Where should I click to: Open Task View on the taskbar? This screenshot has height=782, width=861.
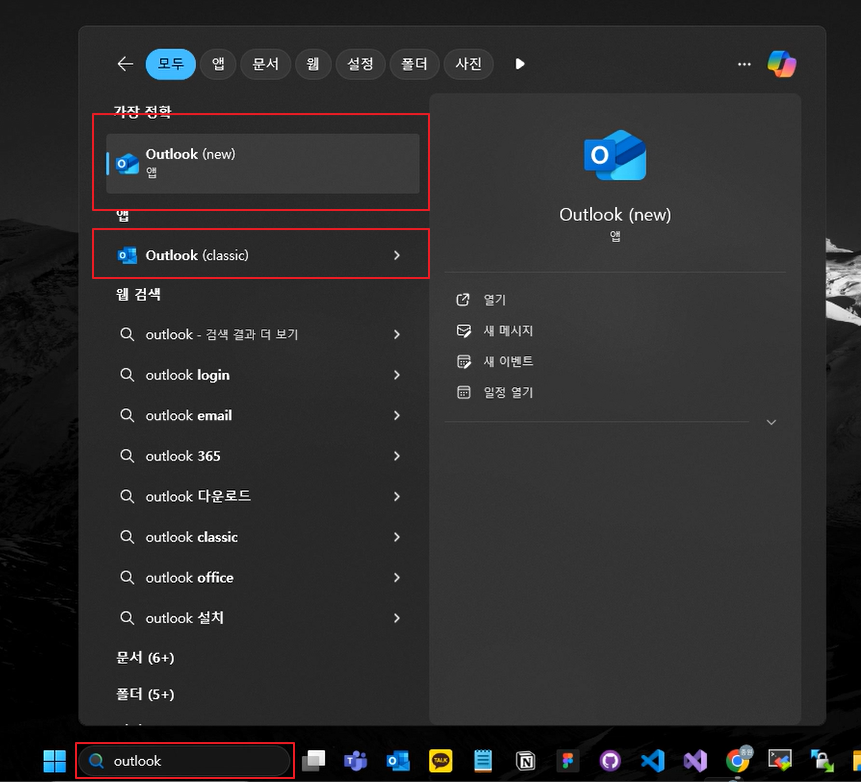click(314, 761)
